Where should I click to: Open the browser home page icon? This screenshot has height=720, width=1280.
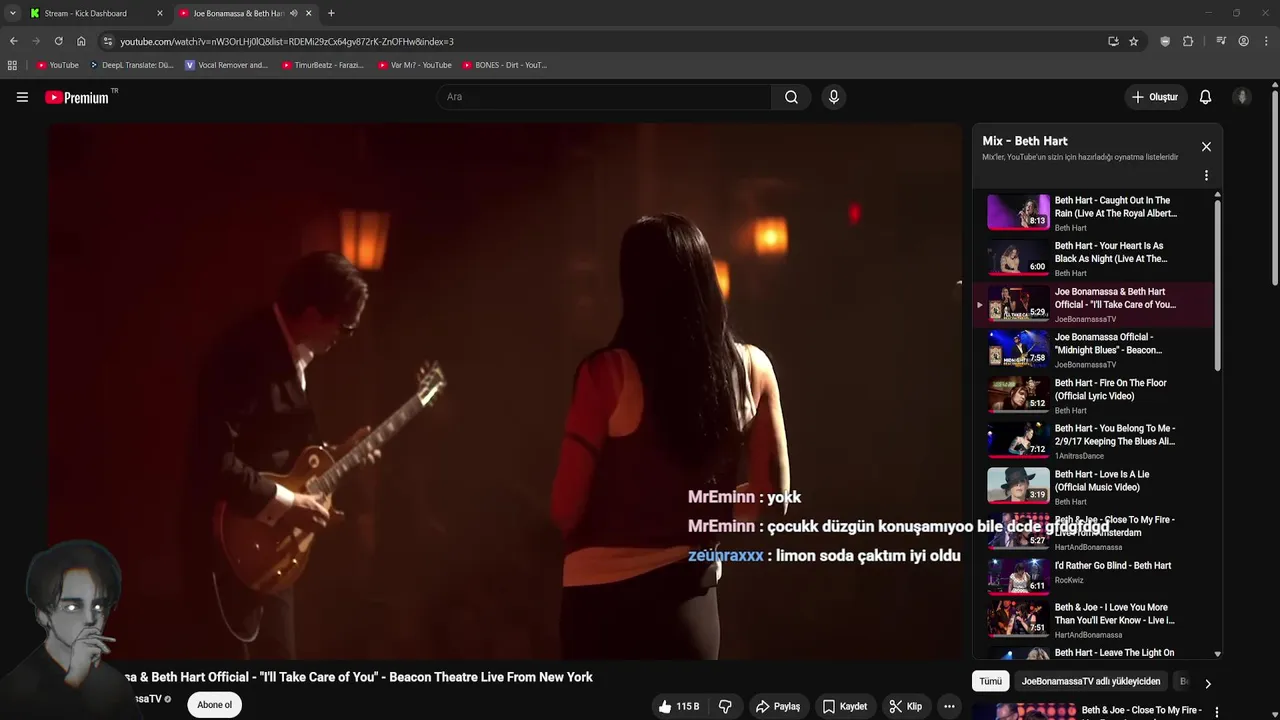pos(81,41)
